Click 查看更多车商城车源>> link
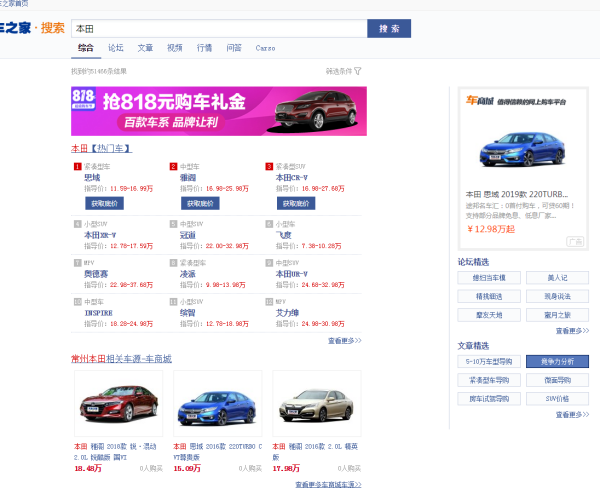The width and height of the screenshot is (600, 494). click(x=328, y=484)
